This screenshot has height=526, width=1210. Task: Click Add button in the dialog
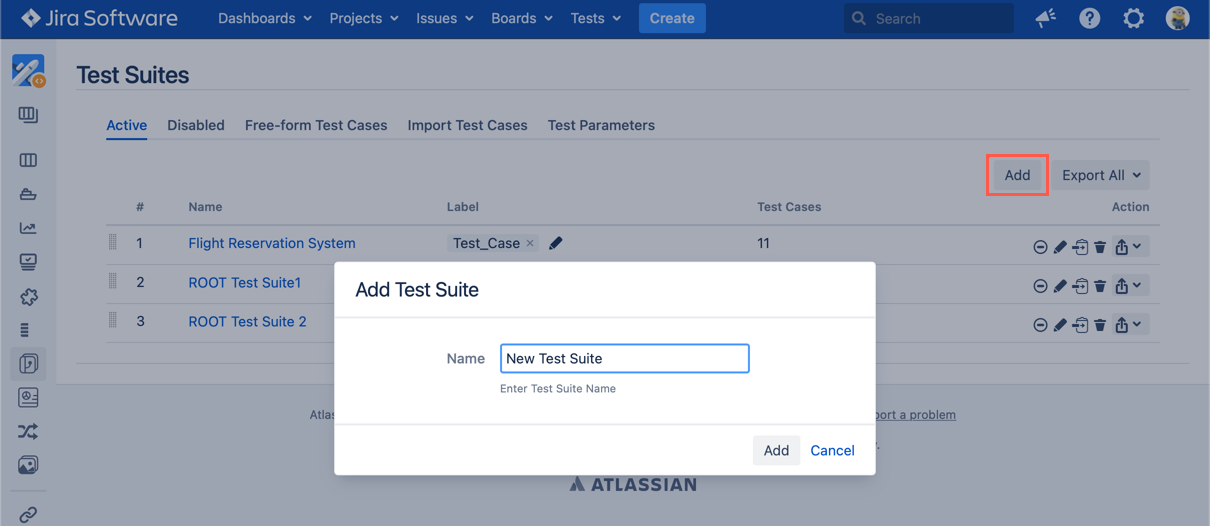click(x=776, y=450)
